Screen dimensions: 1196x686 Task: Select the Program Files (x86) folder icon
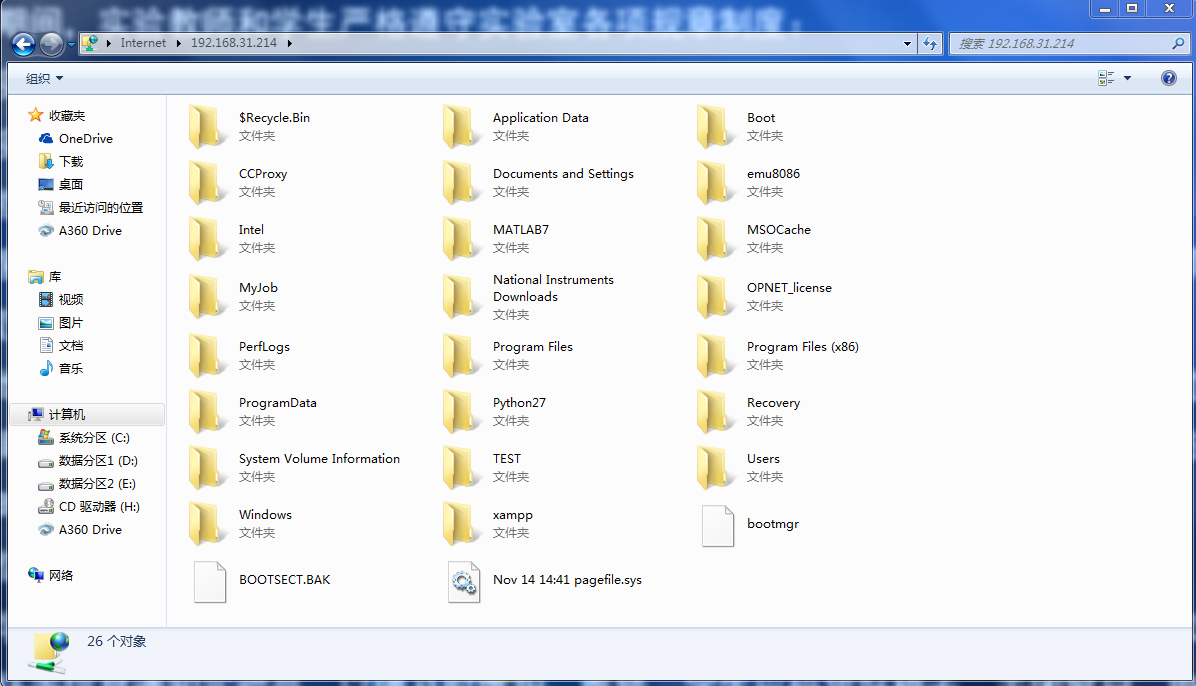(x=715, y=356)
